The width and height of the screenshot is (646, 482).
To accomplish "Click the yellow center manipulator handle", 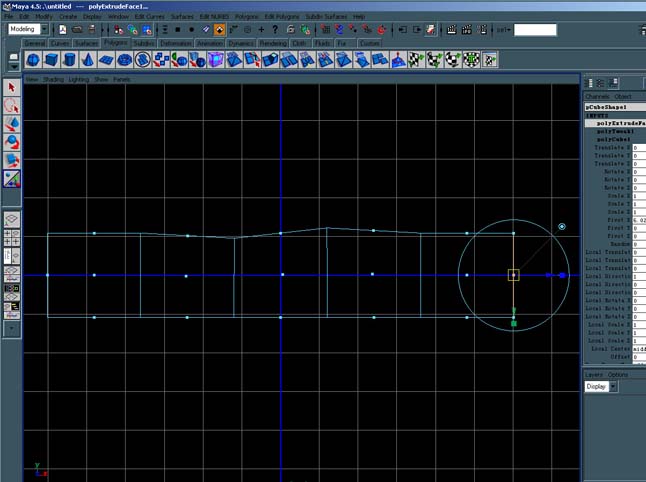I will click(513, 275).
